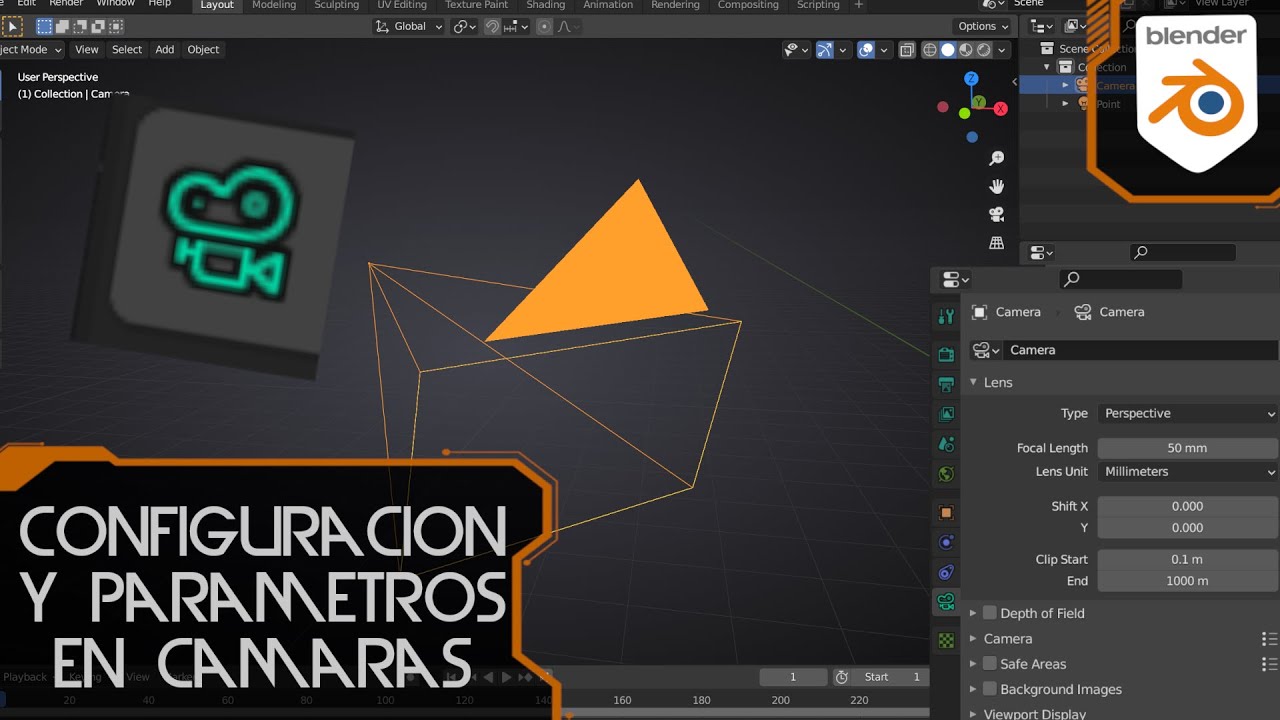Screen dimensions: 1280x720
Task: Click the Shift X value field
Action: pos(1188,506)
